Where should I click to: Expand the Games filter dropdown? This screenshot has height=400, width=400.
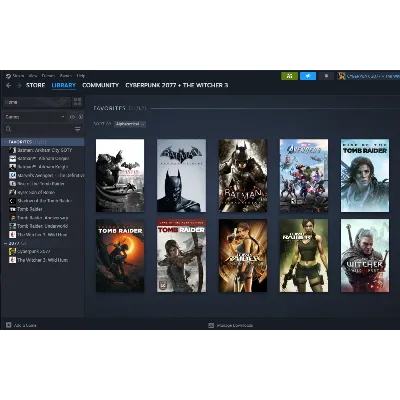coord(35,117)
